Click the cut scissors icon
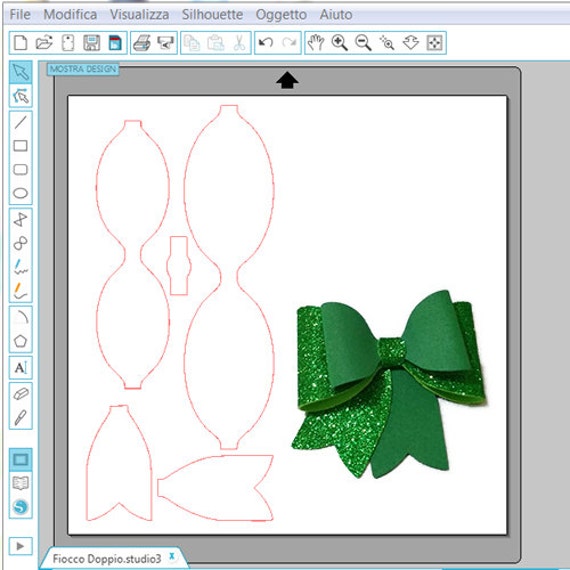 239,43
